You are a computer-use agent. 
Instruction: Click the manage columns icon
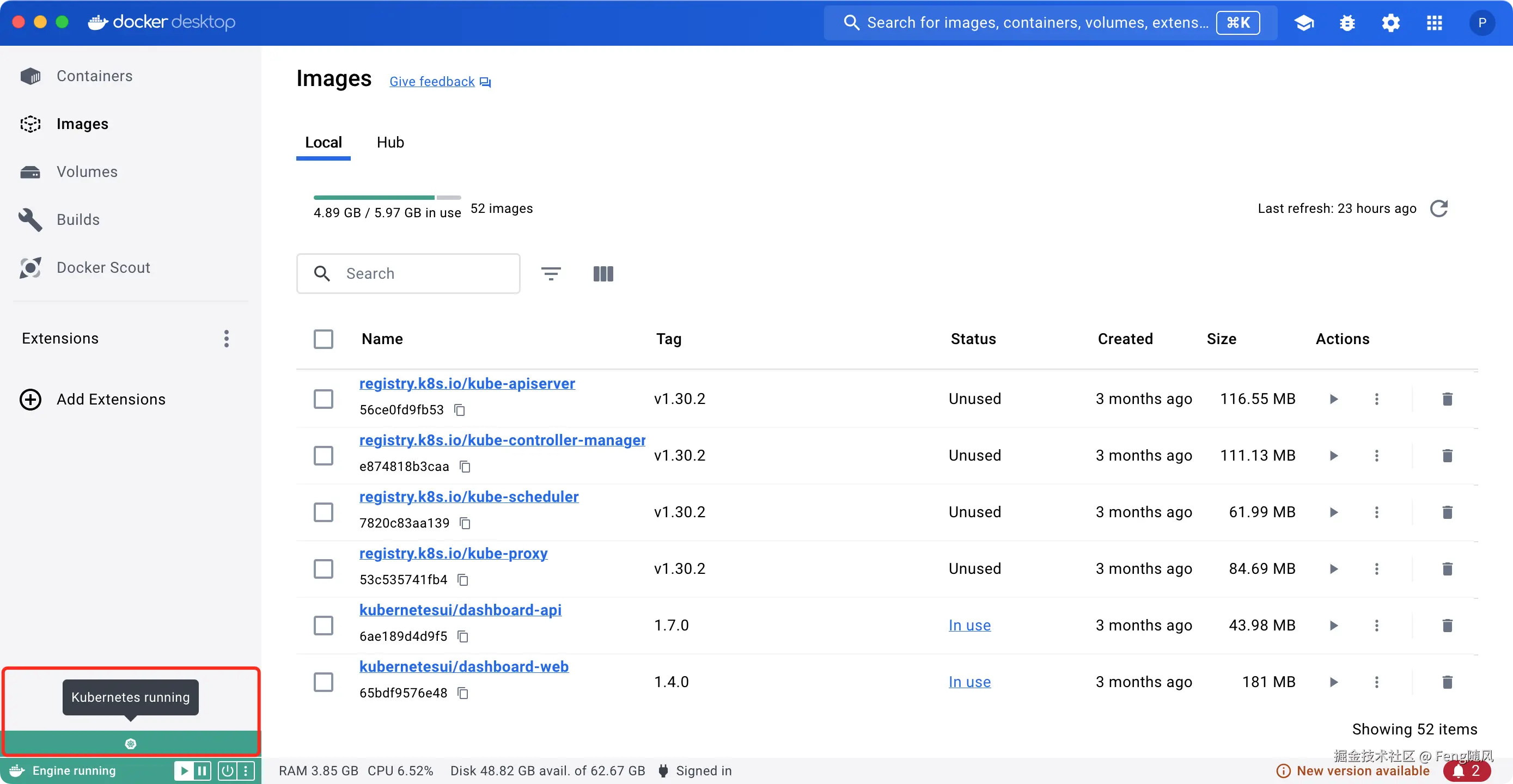pyautogui.click(x=602, y=274)
